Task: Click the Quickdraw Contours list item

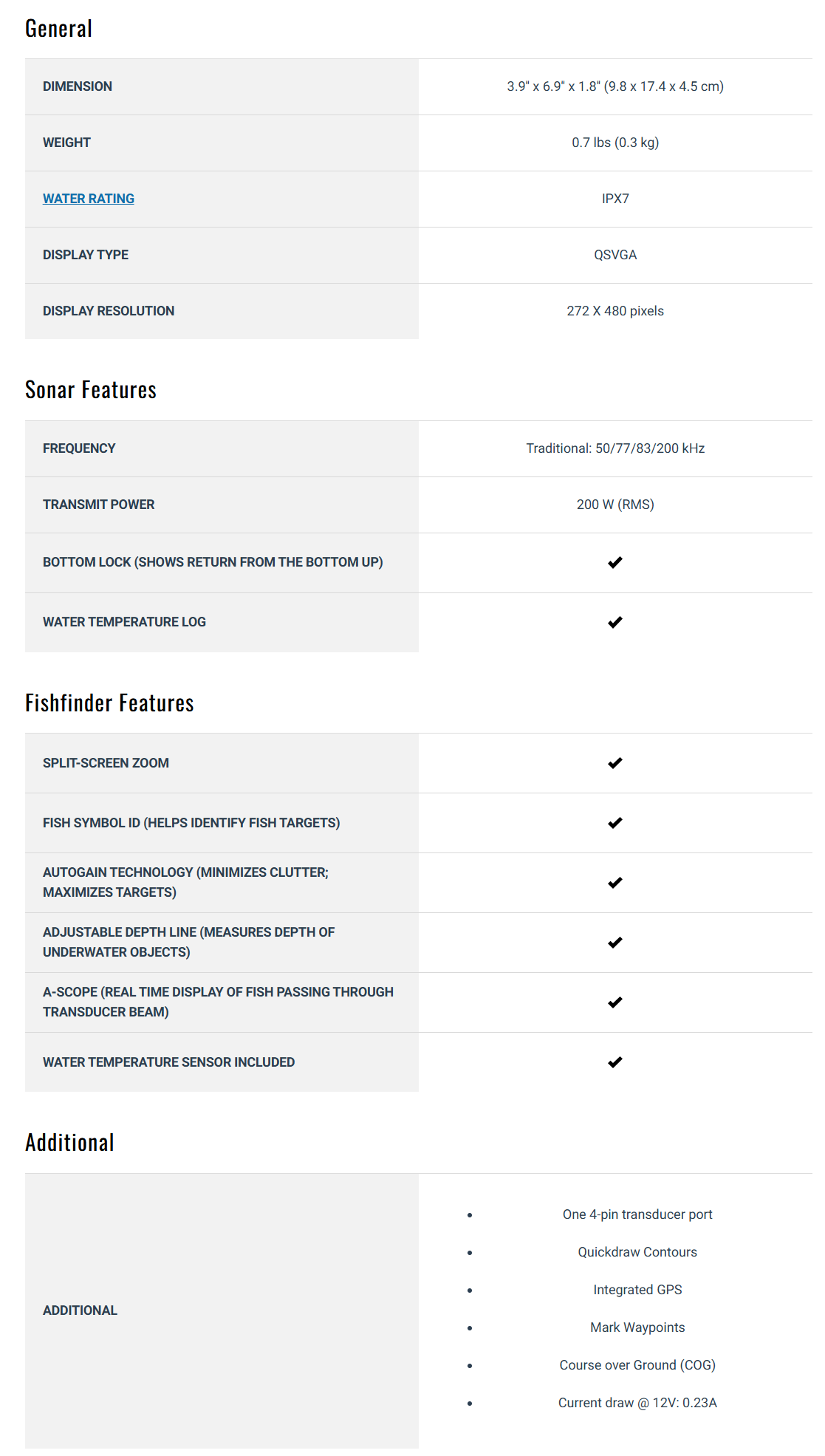Action: (637, 1252)
